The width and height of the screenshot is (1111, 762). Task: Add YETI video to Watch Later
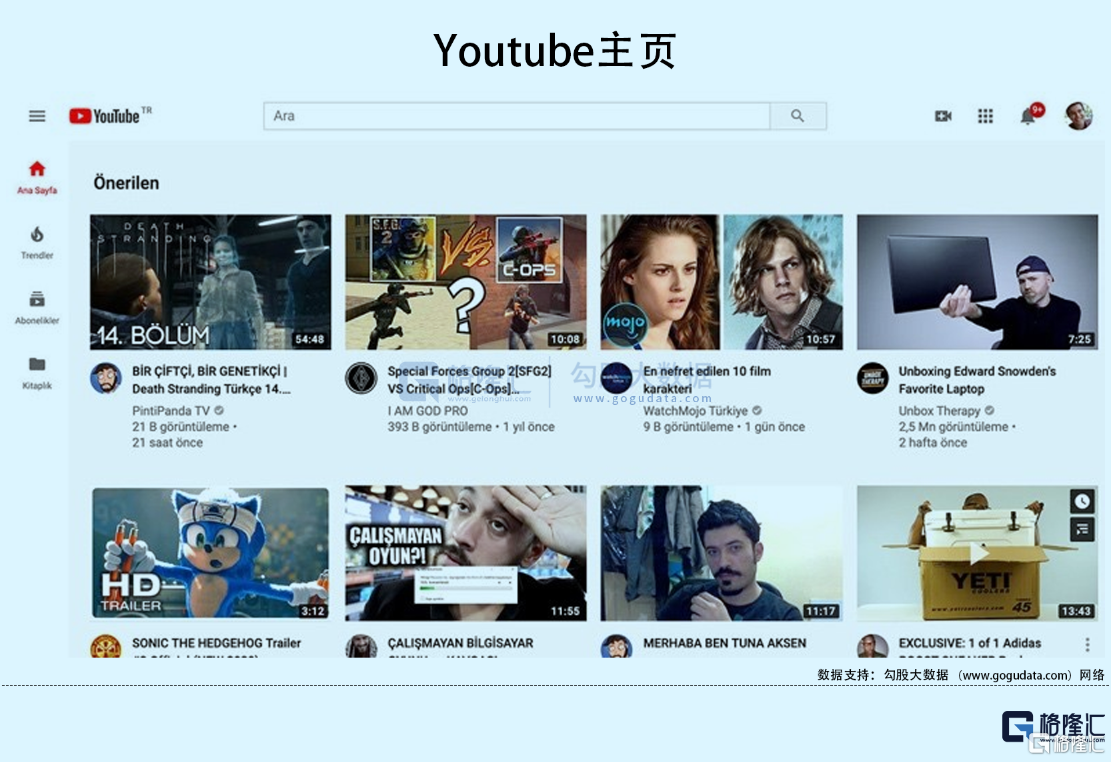tap(1082, 502)
